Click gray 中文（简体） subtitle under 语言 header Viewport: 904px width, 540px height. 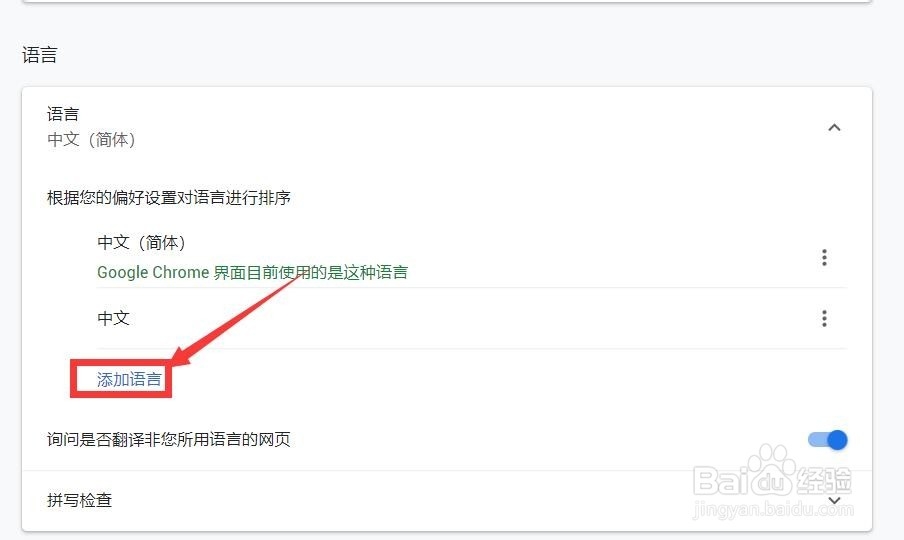(92, 139)
